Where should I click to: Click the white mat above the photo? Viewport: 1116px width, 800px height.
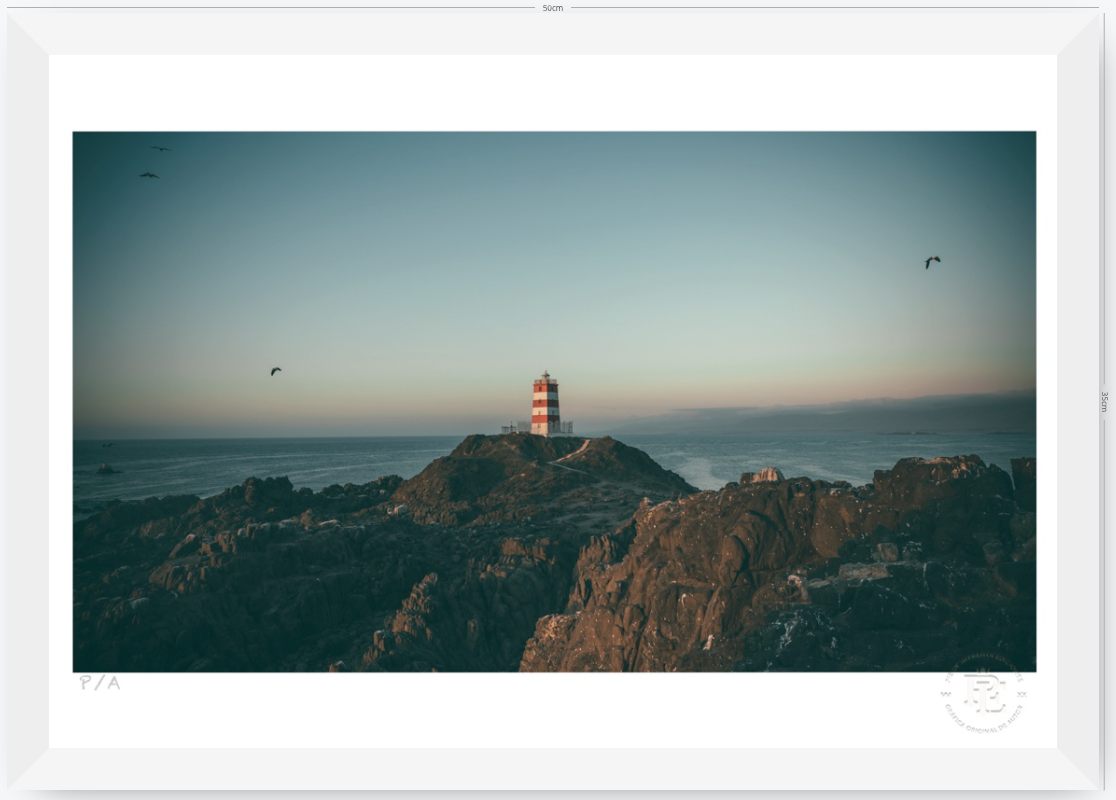552,93
